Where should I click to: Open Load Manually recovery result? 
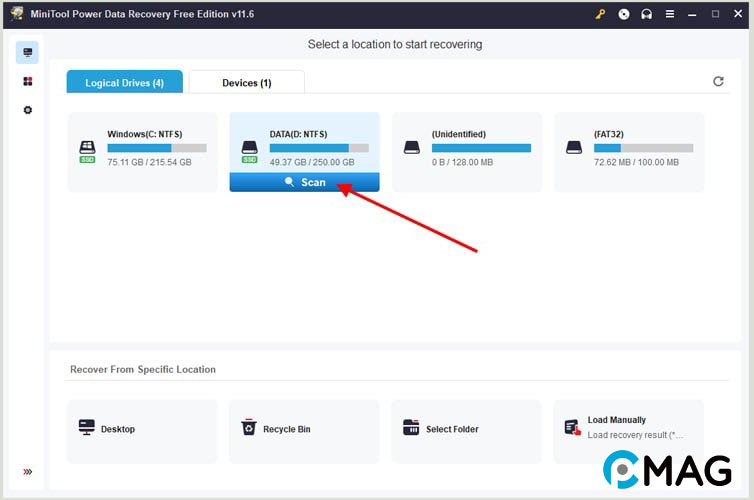click(x=629, y=431)
